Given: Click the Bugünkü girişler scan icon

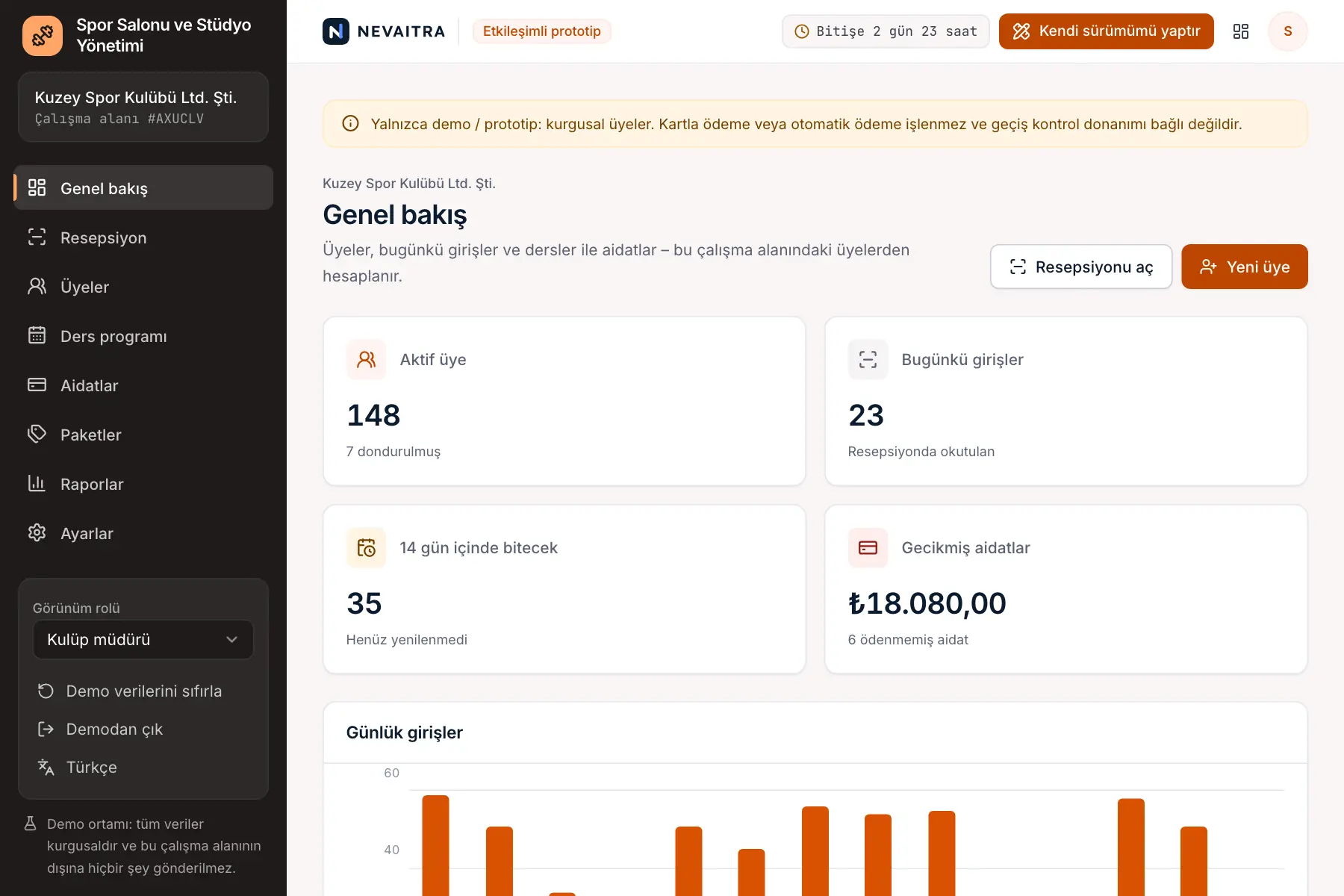Looking at the screenshot, I should [868, 360].
